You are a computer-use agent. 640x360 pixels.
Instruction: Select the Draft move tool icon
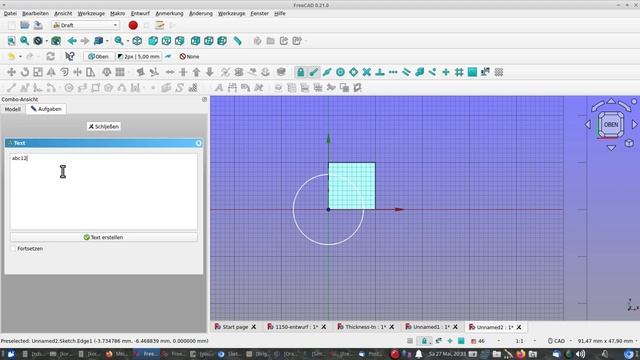[11, 72]
